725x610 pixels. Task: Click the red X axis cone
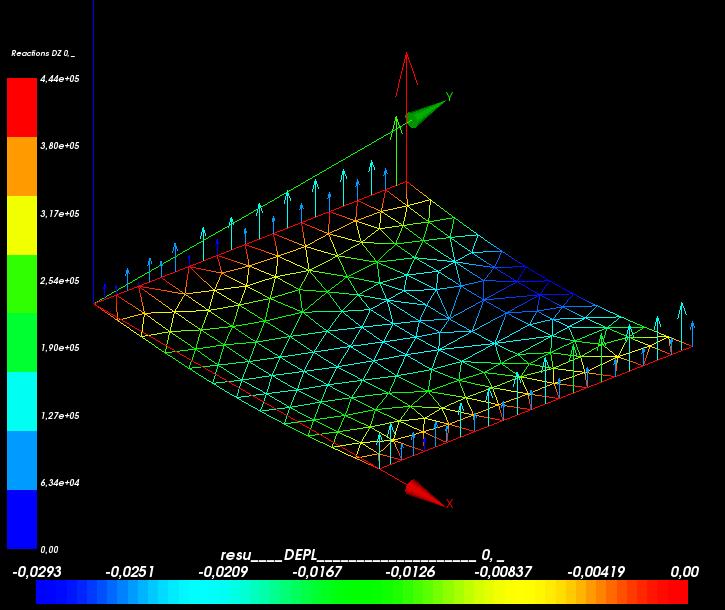(x=425, y=493)
